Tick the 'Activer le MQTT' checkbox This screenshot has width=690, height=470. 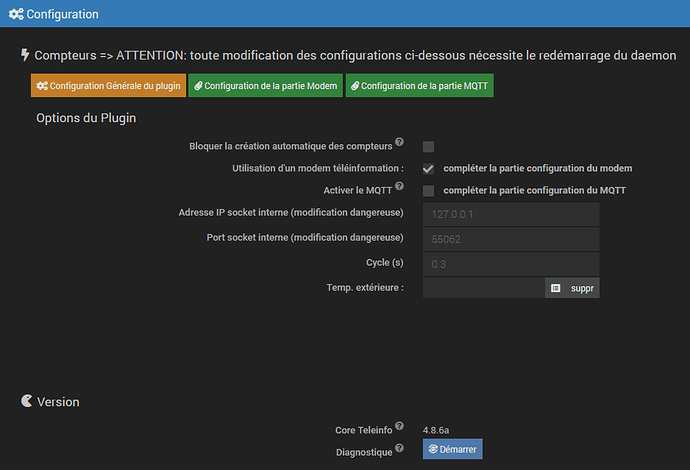(x=428, y=191)
